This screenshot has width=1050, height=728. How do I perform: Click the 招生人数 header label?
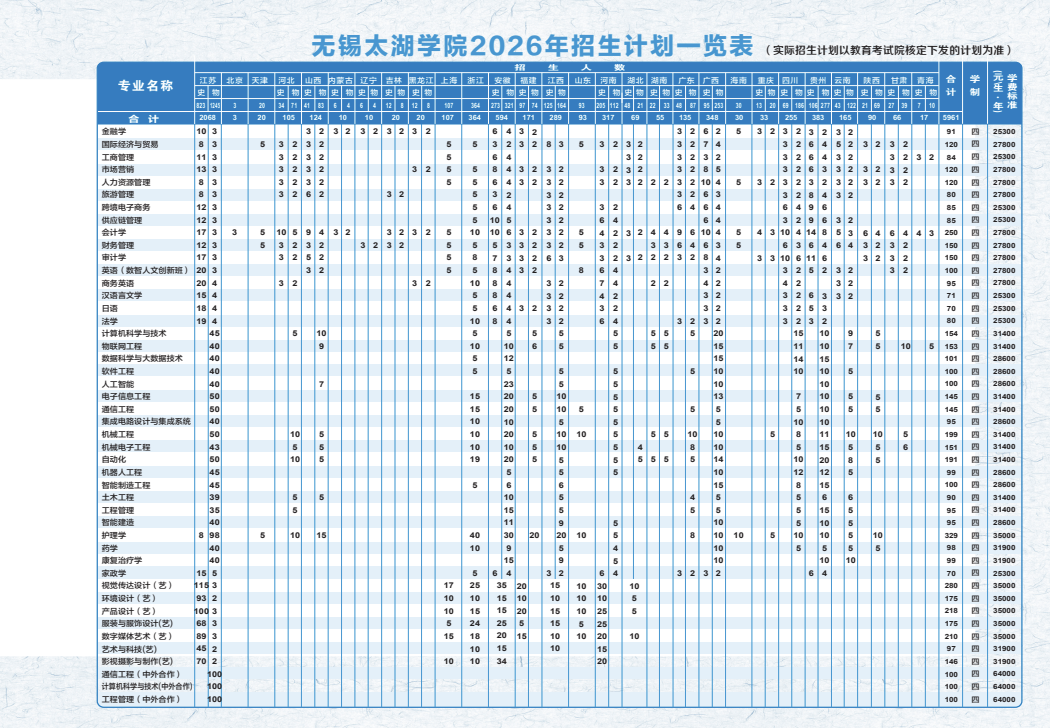pyautogui.click(x=569, y=67)
